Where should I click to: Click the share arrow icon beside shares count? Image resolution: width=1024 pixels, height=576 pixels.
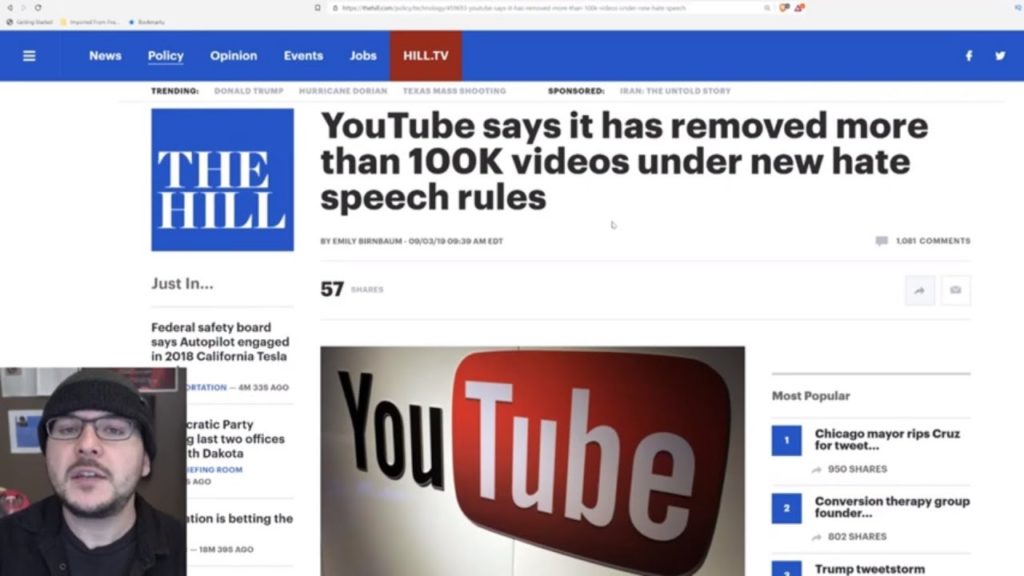click(x=920, y=290)
